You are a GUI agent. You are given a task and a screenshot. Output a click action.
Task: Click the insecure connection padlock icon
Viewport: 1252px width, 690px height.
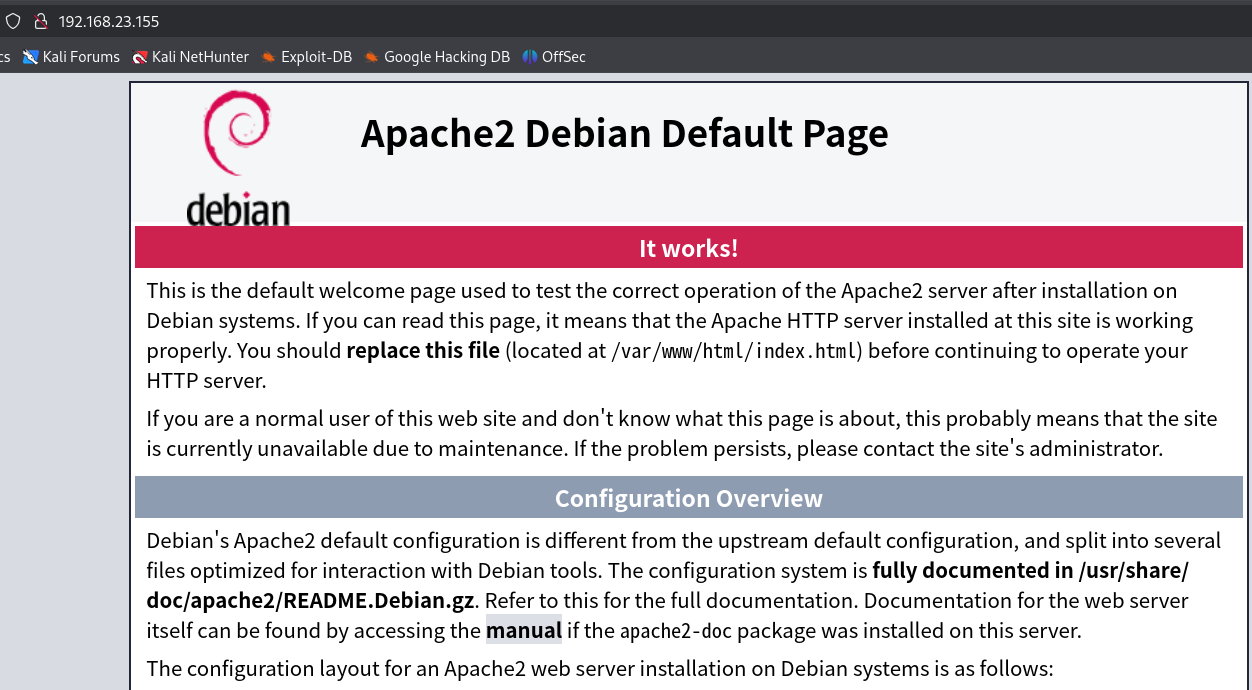[40, 21]
